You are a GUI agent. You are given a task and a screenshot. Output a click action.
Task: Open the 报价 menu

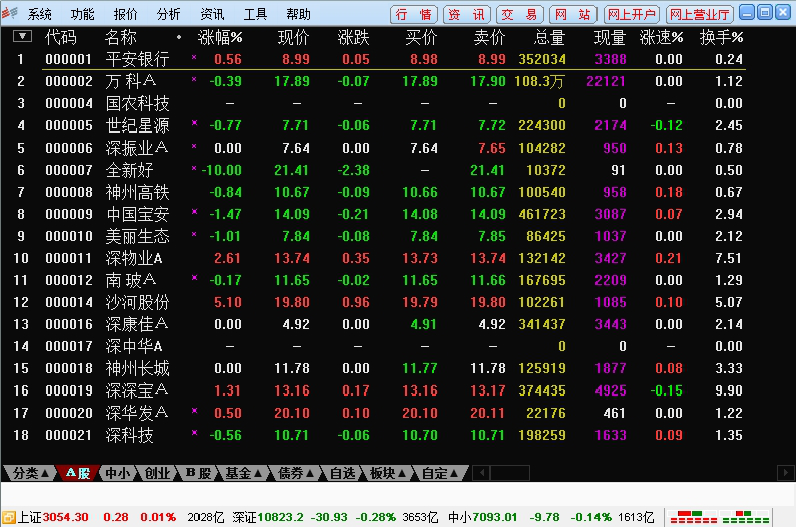pos(125,14)
